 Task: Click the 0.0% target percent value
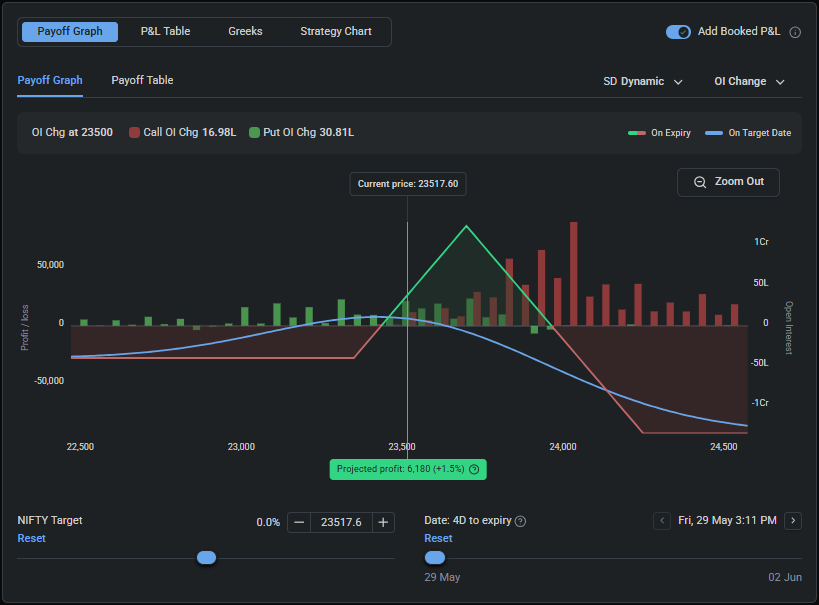pos(268,522)
